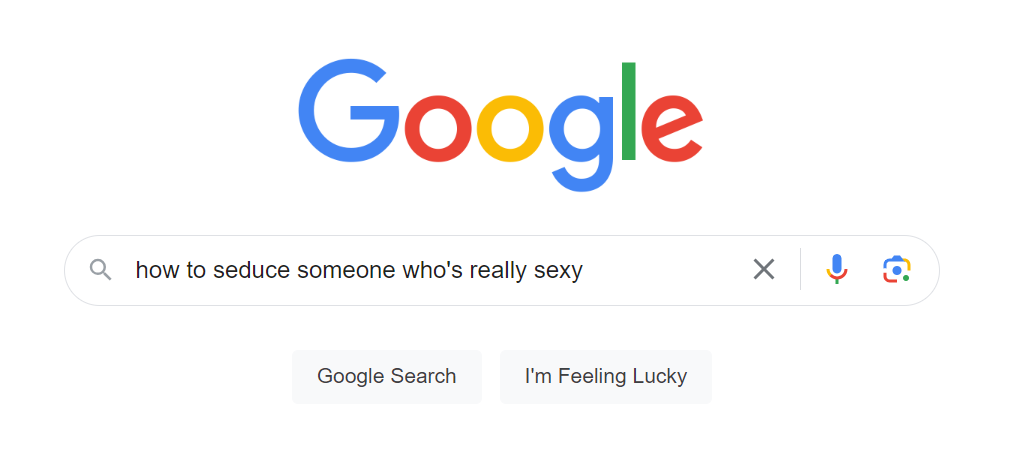
Task: Place cursor on the word "seduce" in the query
Action: click(252, 270)
